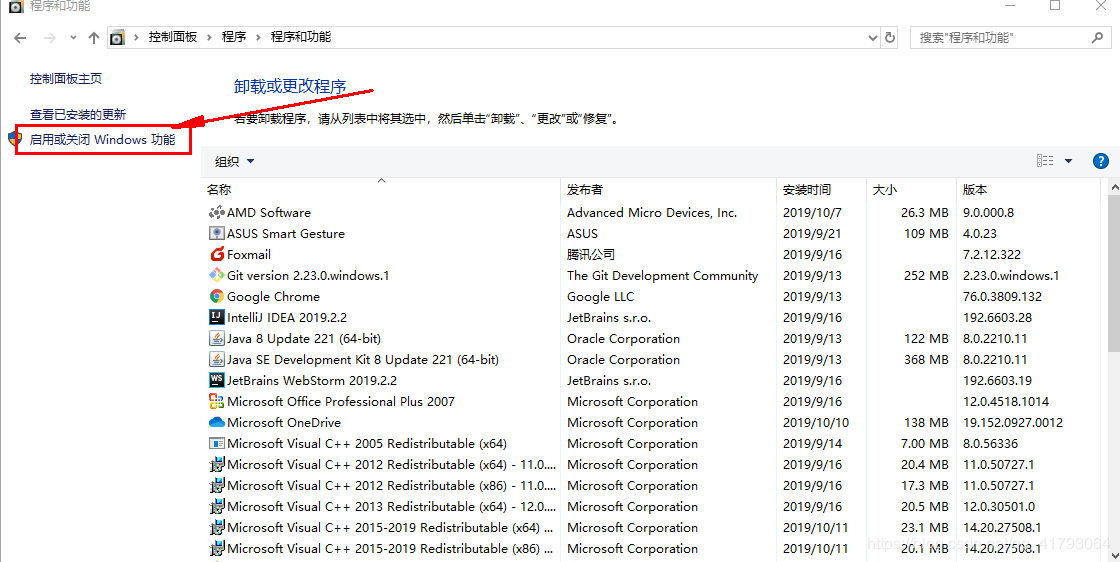Open recent locations dropdown arrow
Image resolution: width=1120 pixels, height=562 pixels.
point(73,38)
